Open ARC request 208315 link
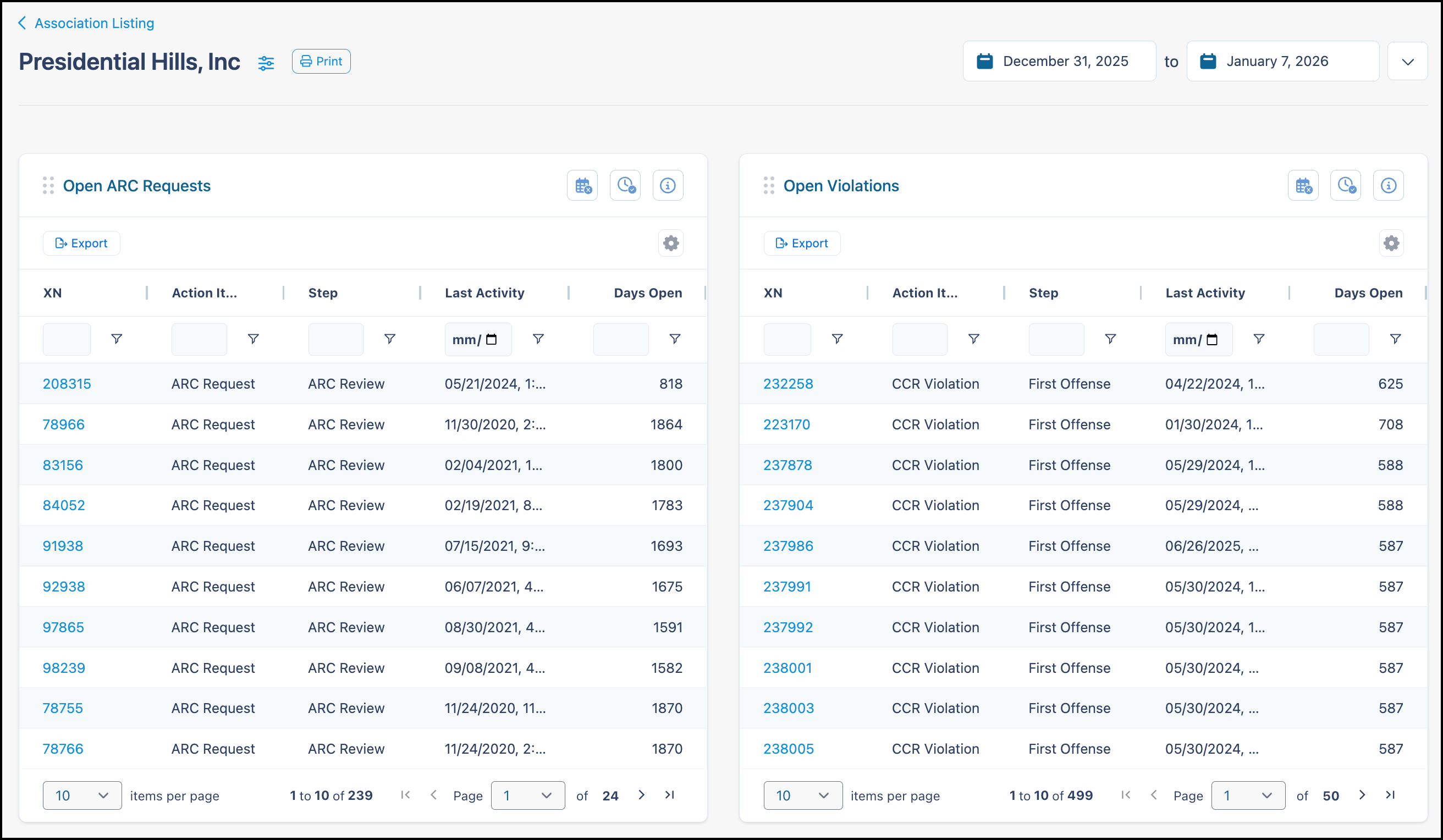This screenshot has height=840, width=1443. tap(67, 384)
